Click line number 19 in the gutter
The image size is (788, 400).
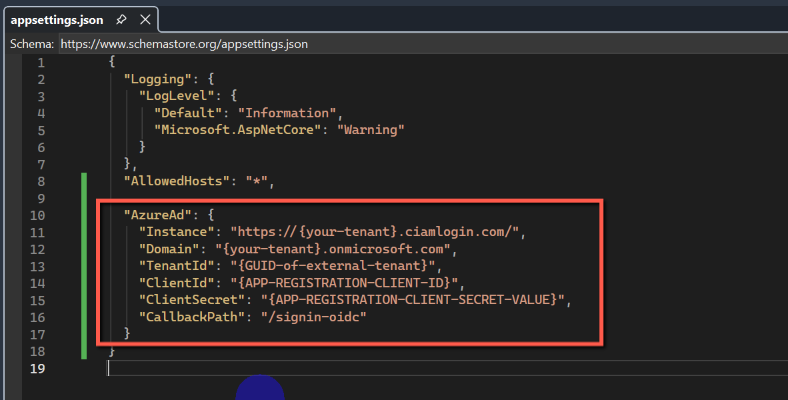click(x=40, y=368)
